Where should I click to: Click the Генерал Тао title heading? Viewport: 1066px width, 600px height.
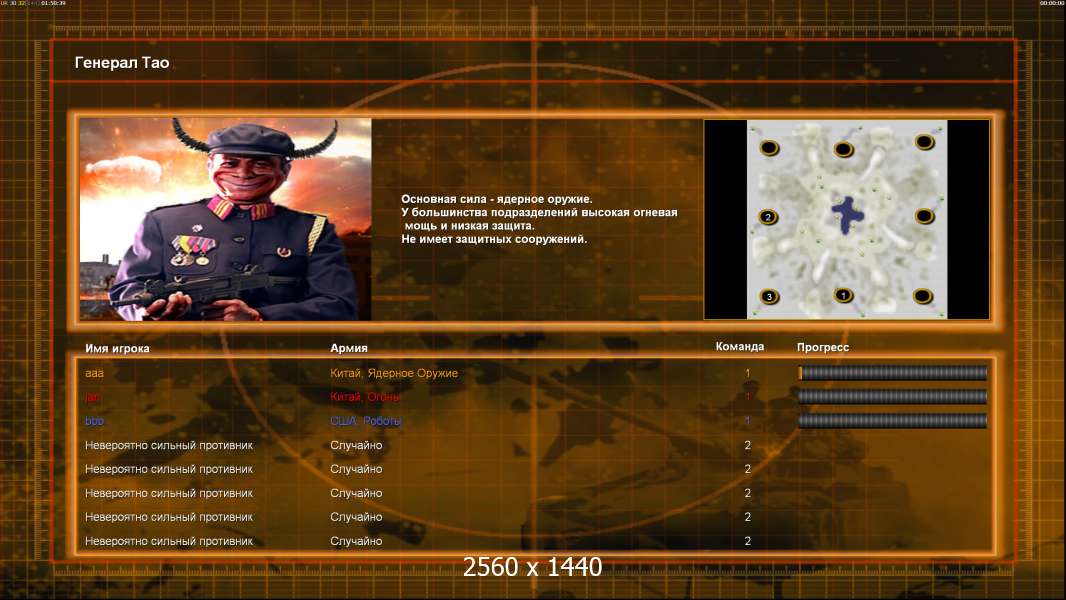click(x=122, y=63)
